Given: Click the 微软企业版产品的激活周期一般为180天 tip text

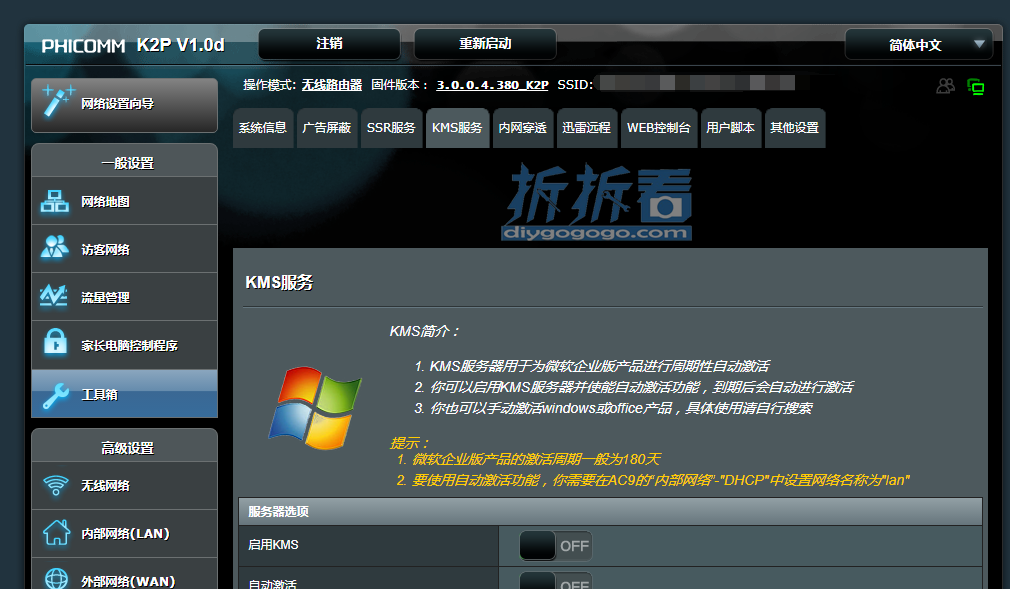Looking at the screenshot, I should tap(537, 459).
